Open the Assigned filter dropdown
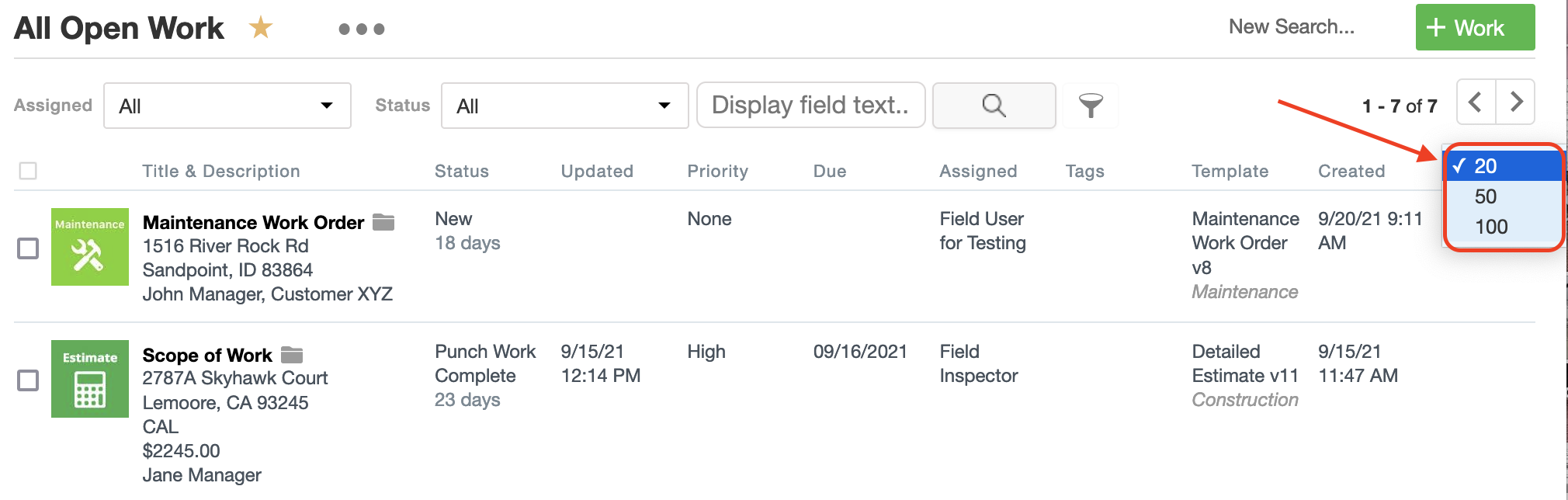1568x500 pixels. coord(227,106)
